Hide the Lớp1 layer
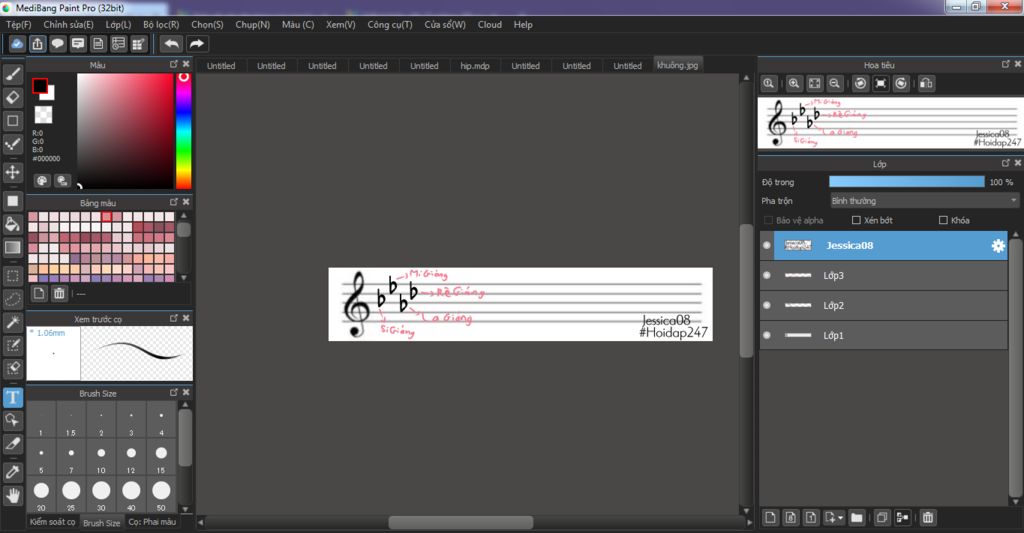 tap(767, 335)
